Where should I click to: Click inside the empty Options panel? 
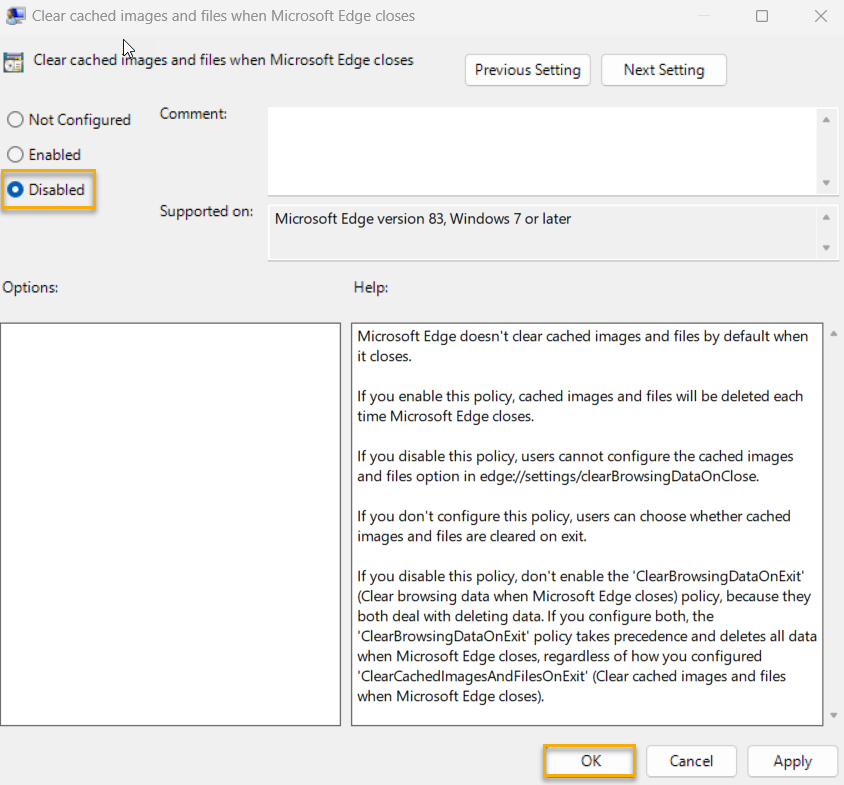point(170,523)
